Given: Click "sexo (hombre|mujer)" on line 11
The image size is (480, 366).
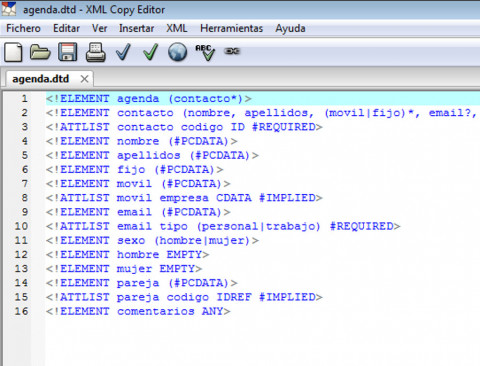Looking at the screenshot, I should point(183,240).
